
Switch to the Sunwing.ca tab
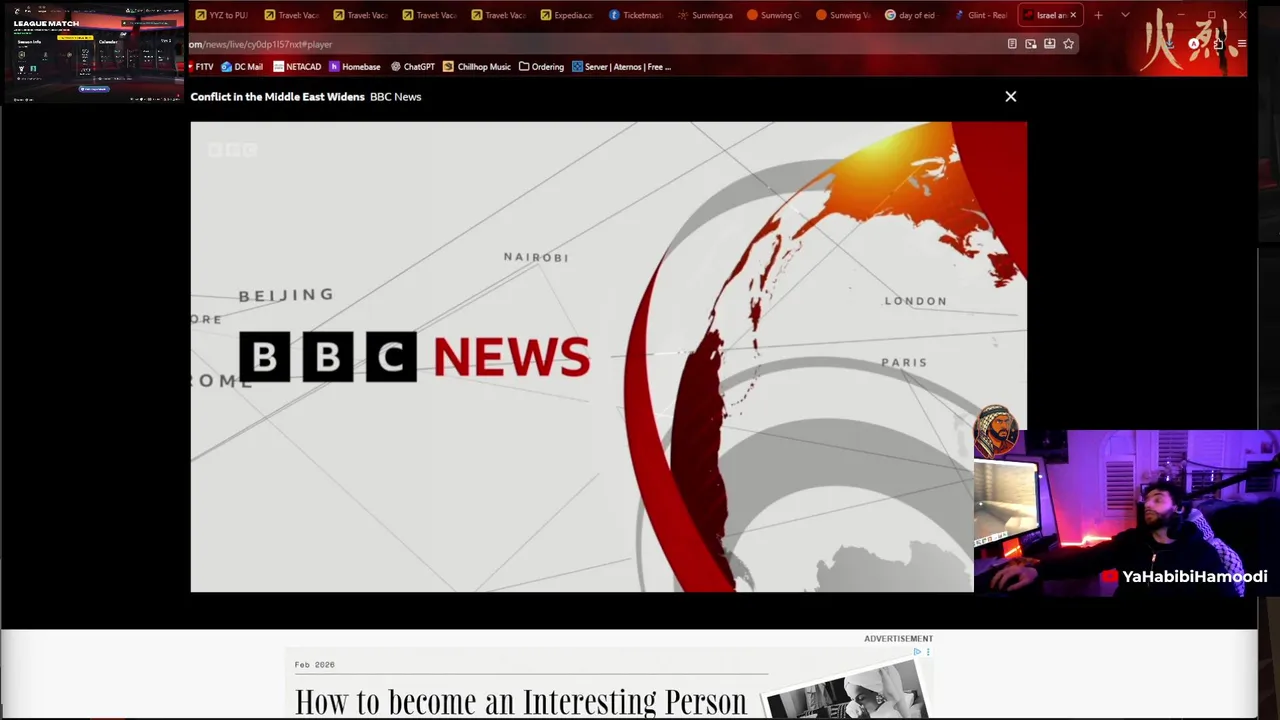pos(704,15)
